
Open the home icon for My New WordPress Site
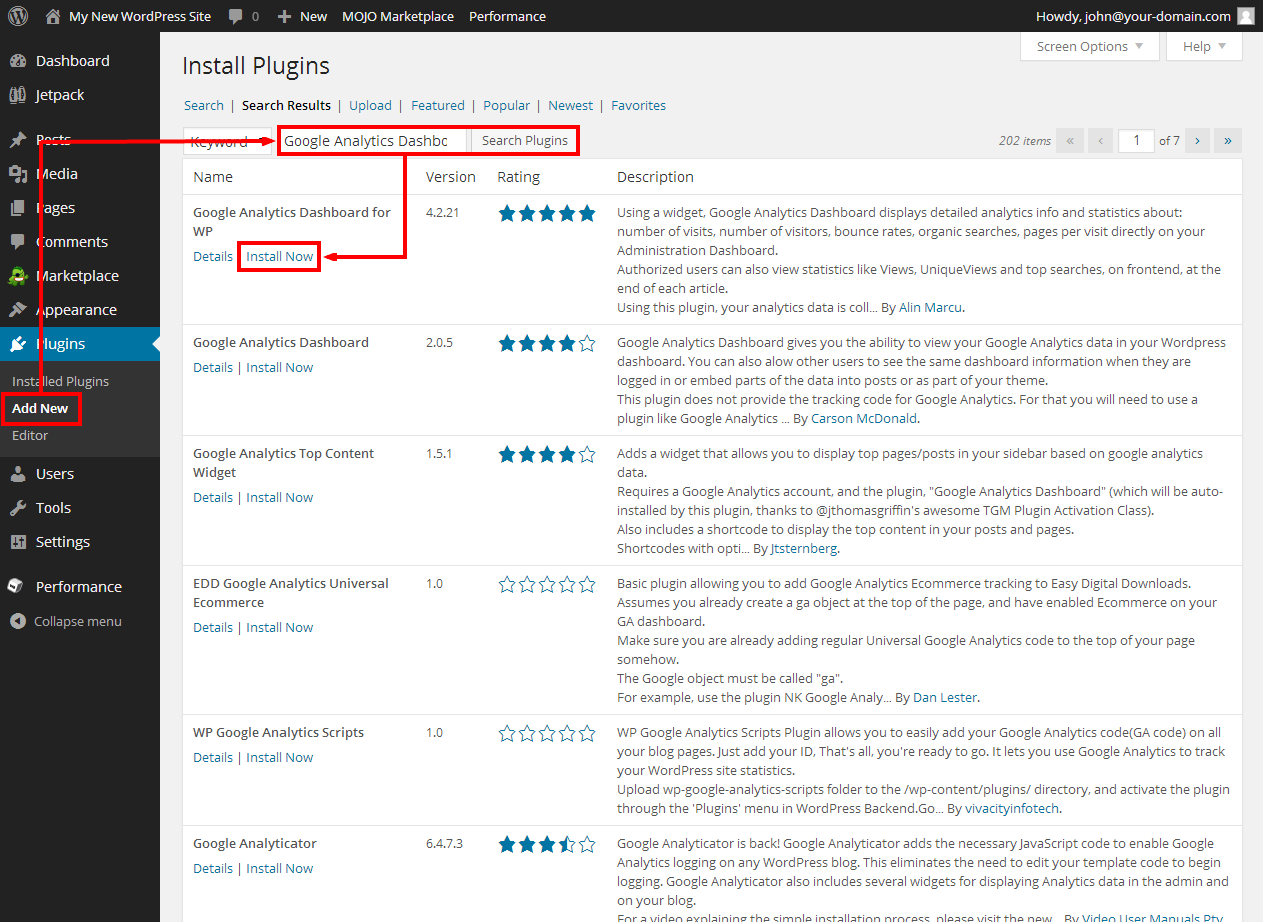(x=52, y=16)
